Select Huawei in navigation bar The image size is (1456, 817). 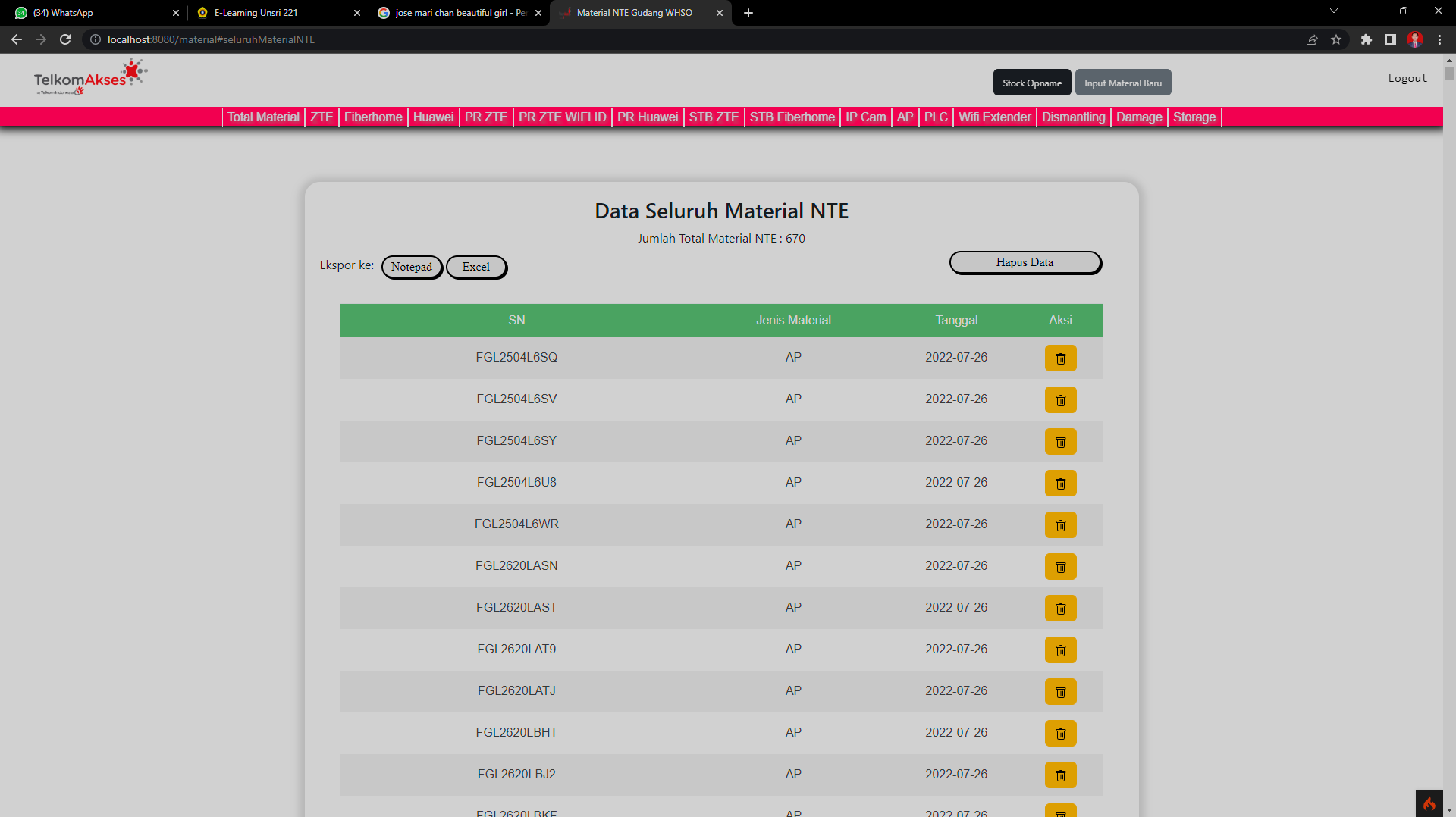pos(434,117)
